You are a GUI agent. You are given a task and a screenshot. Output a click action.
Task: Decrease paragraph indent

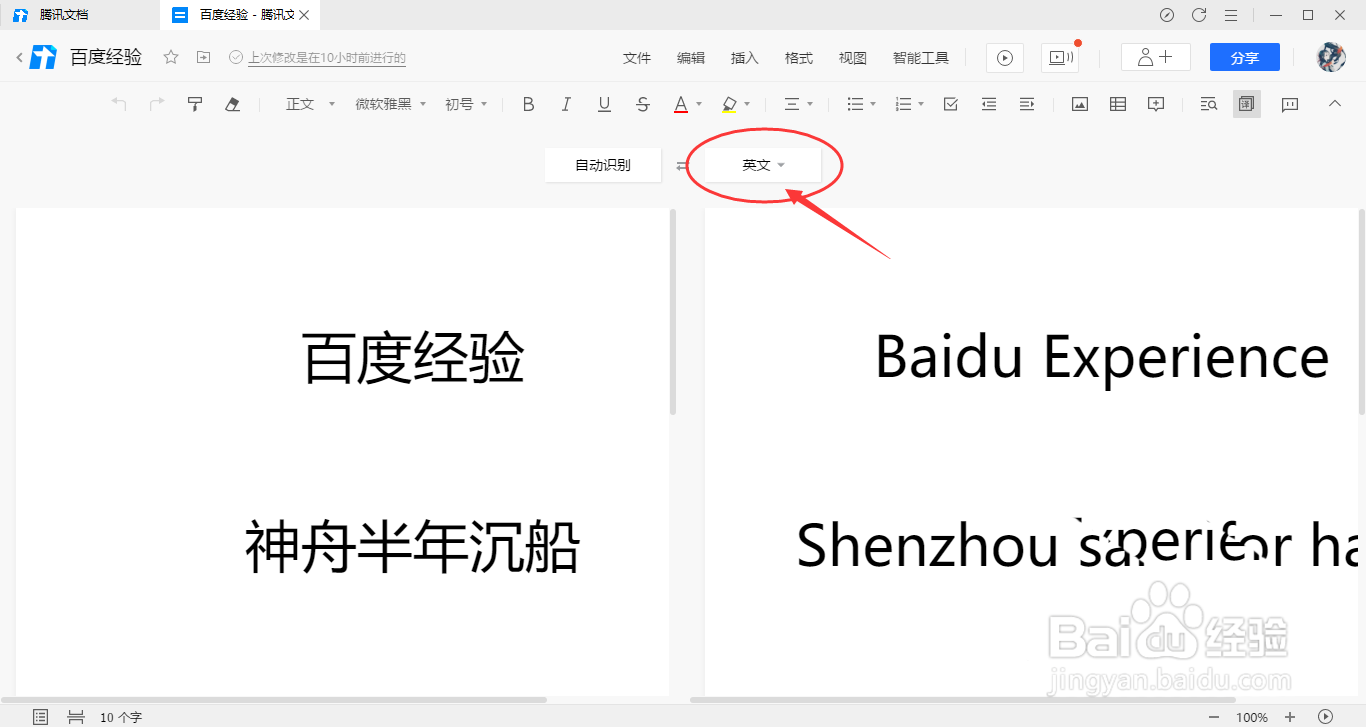click(989, 104)
